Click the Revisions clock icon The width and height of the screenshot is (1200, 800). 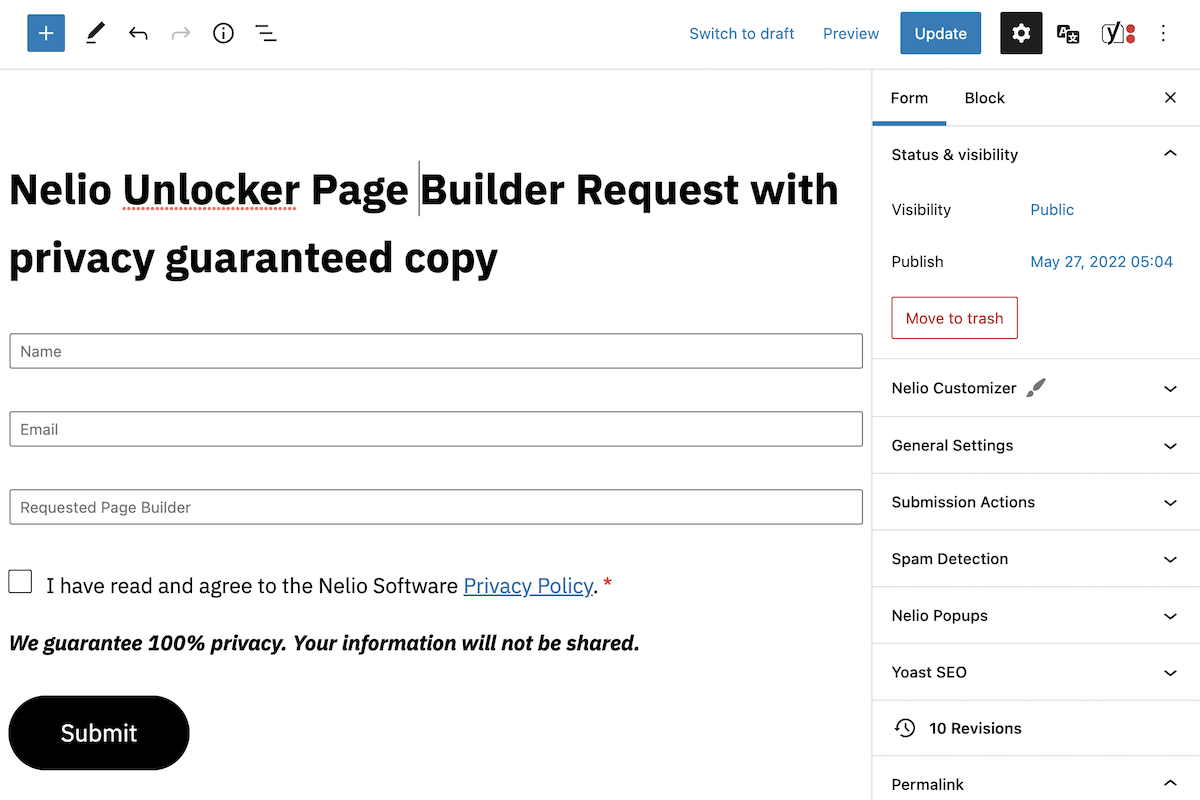[905, 728]
